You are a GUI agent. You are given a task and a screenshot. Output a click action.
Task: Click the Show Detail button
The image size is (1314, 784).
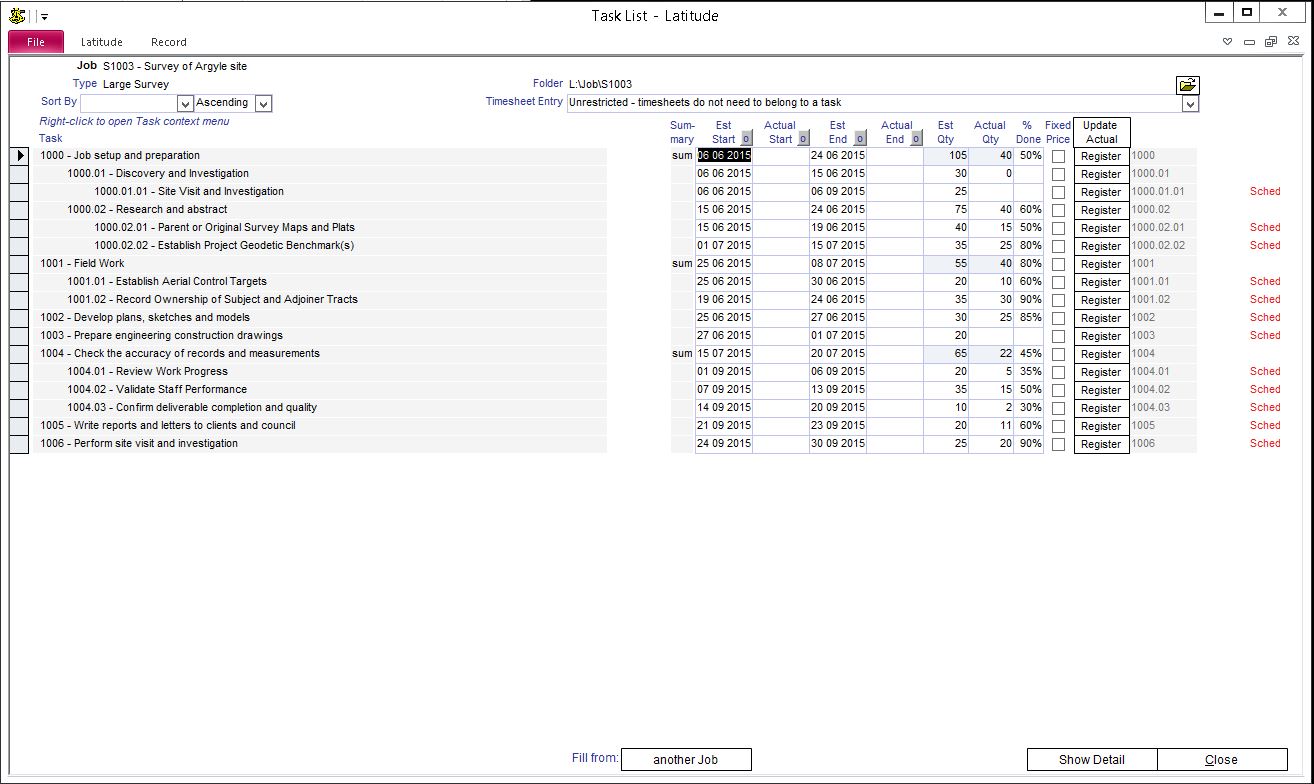click(1092, 760)
